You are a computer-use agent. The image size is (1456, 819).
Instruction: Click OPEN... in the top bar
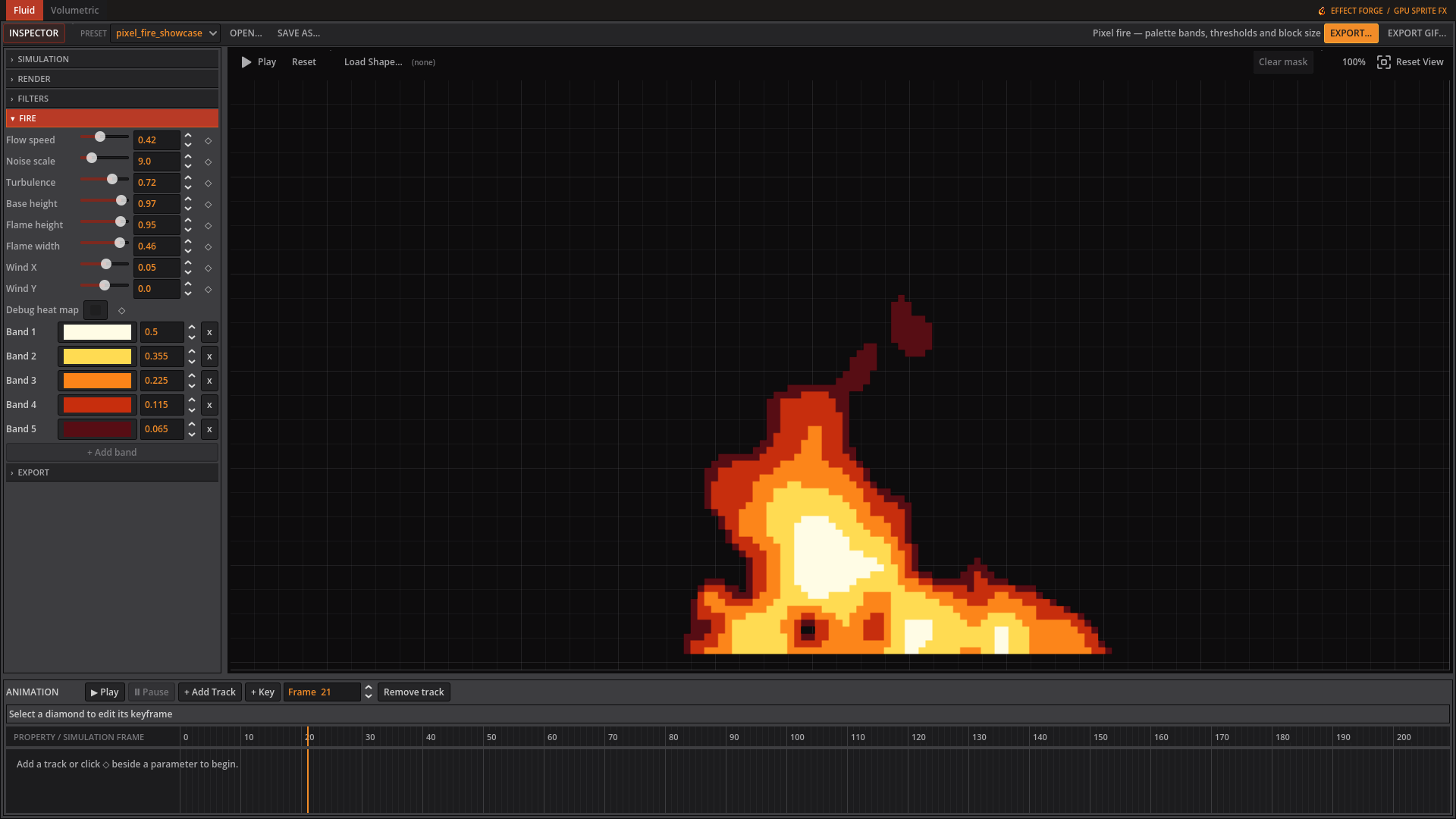click(x=246, y=33)
